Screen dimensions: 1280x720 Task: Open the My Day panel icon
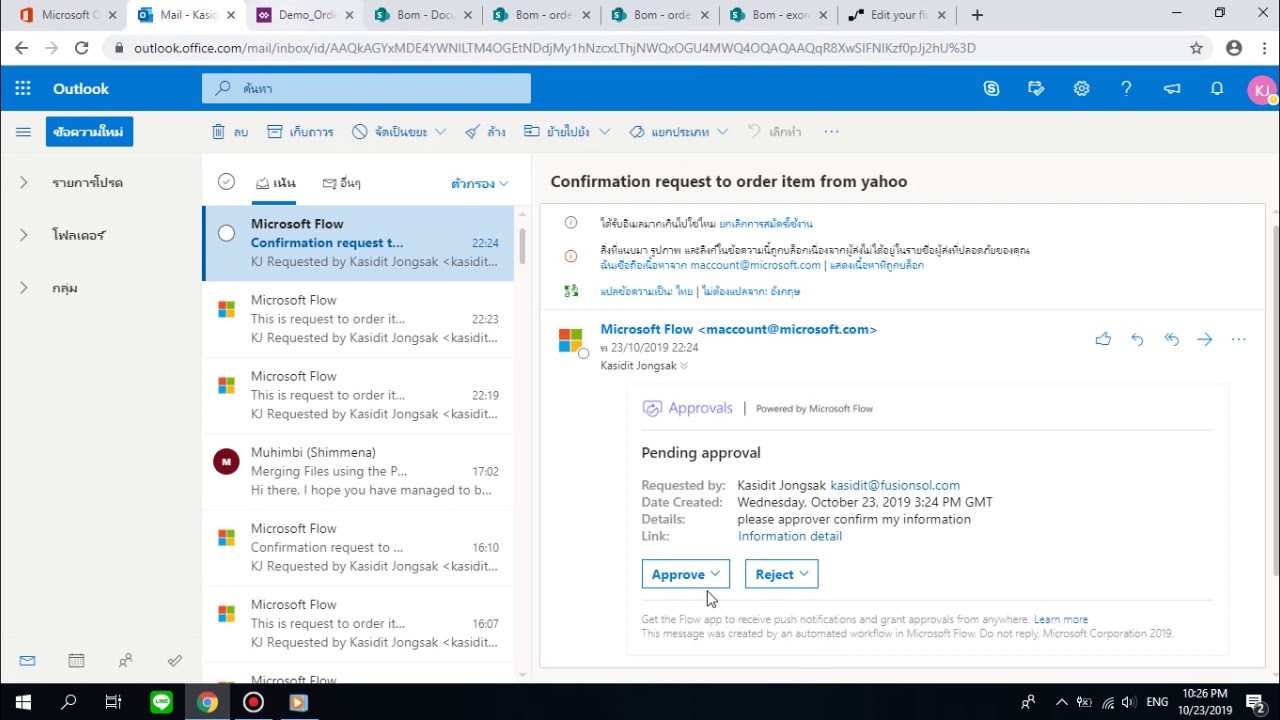click(x=1036, y=89)
